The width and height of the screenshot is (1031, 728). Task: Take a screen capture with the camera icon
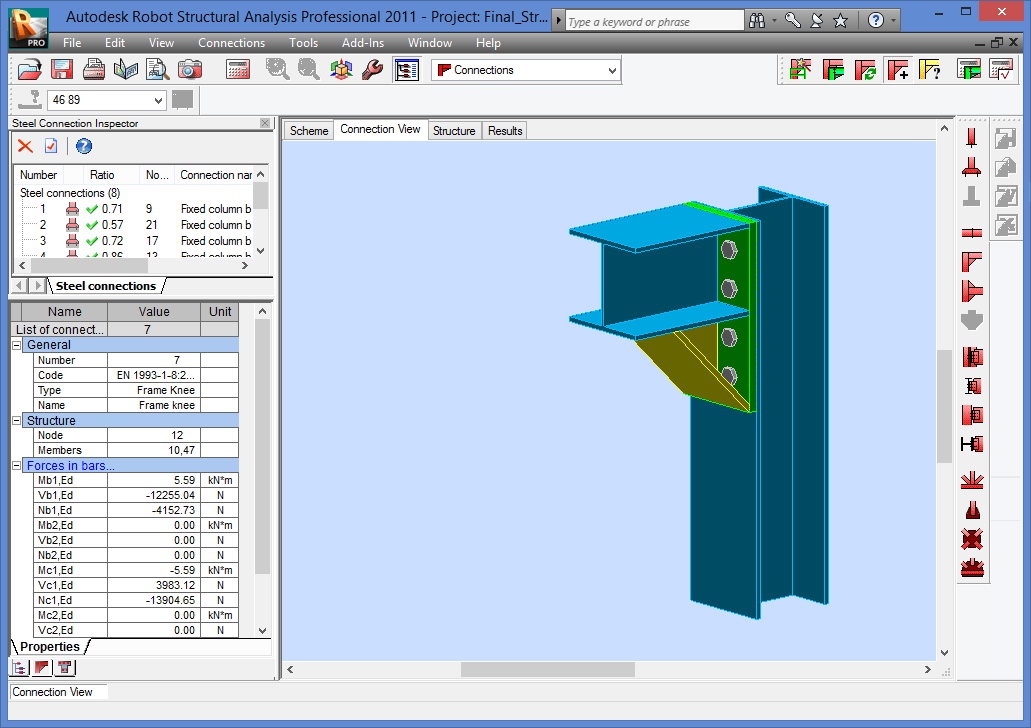point(190,70)
